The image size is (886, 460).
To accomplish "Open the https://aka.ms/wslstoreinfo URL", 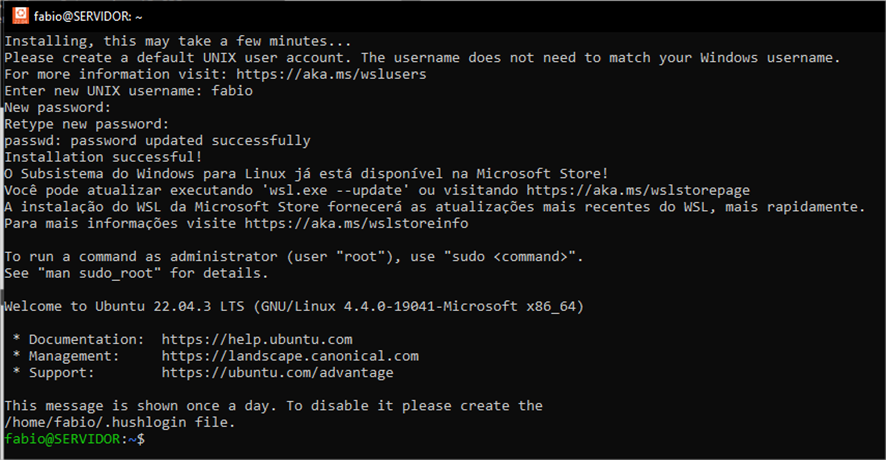I will [x=356, y=223].
